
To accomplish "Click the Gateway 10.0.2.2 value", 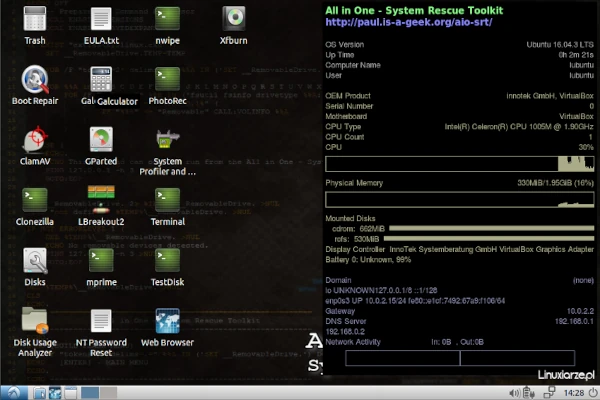I will pos(580,311).
